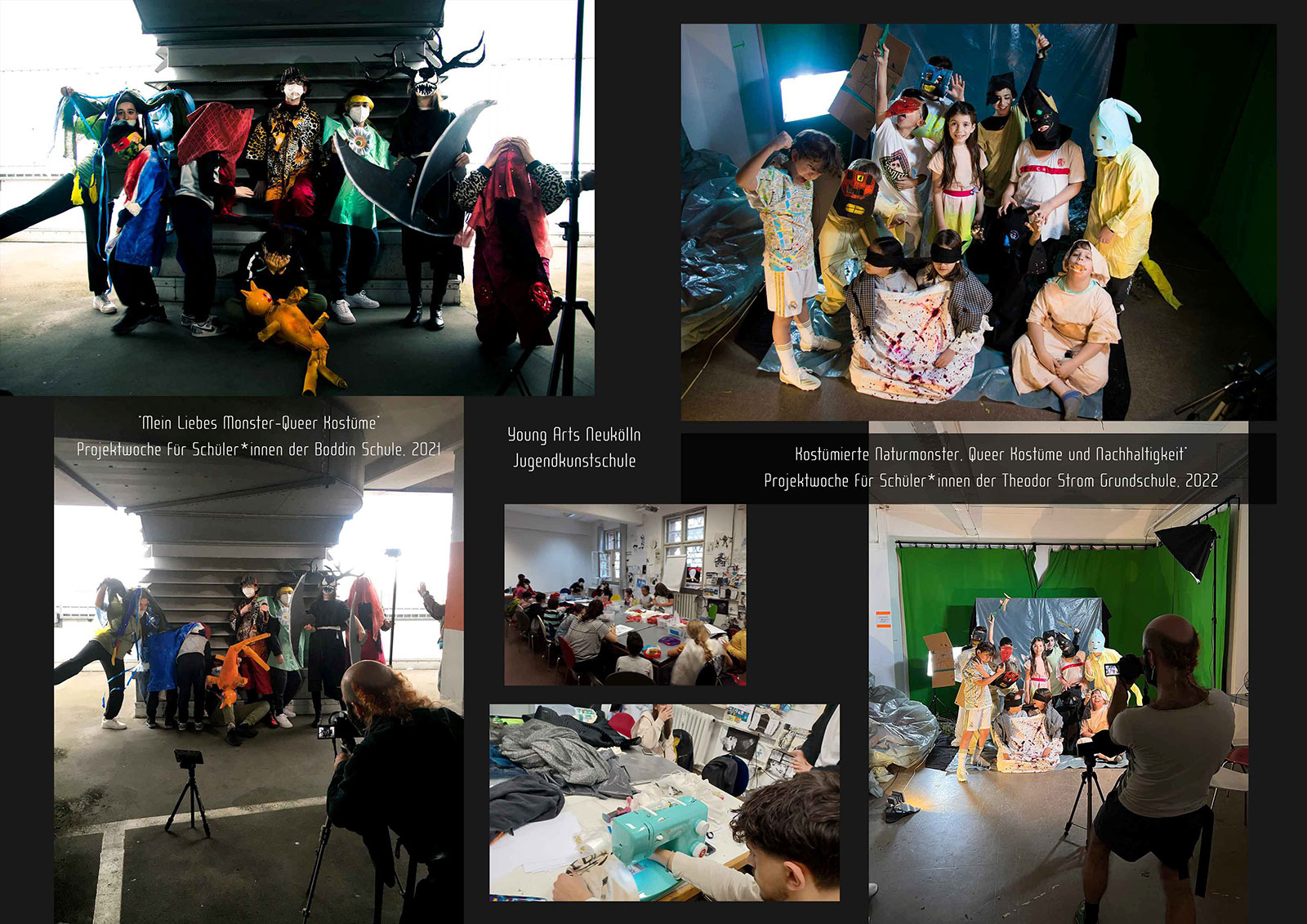
Task: Click the Boddin Schule 2021 caption line
Action: click(x=258, y=449)
